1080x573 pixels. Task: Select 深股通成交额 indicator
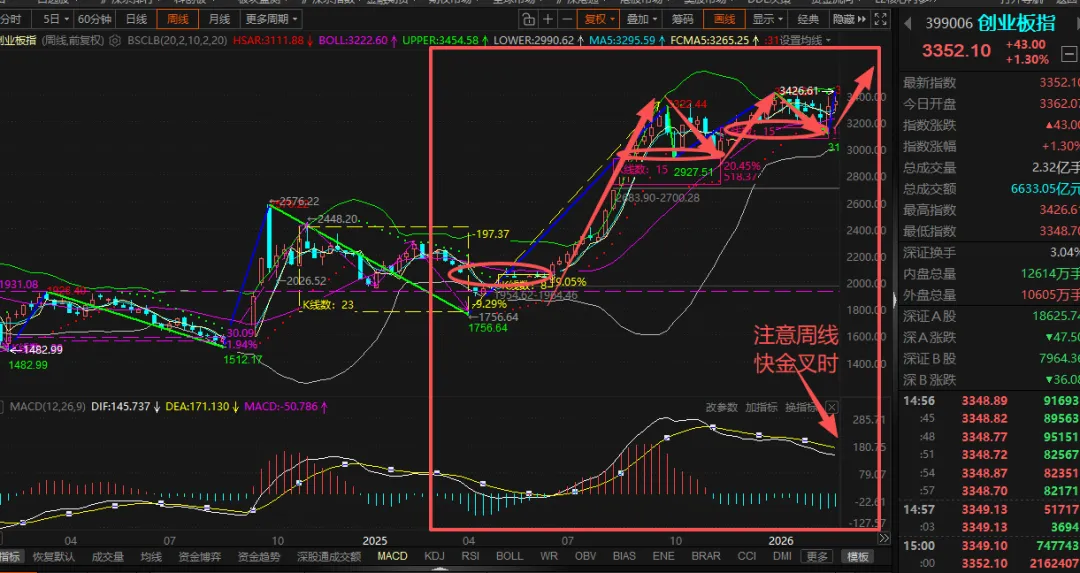click(329, 556)
